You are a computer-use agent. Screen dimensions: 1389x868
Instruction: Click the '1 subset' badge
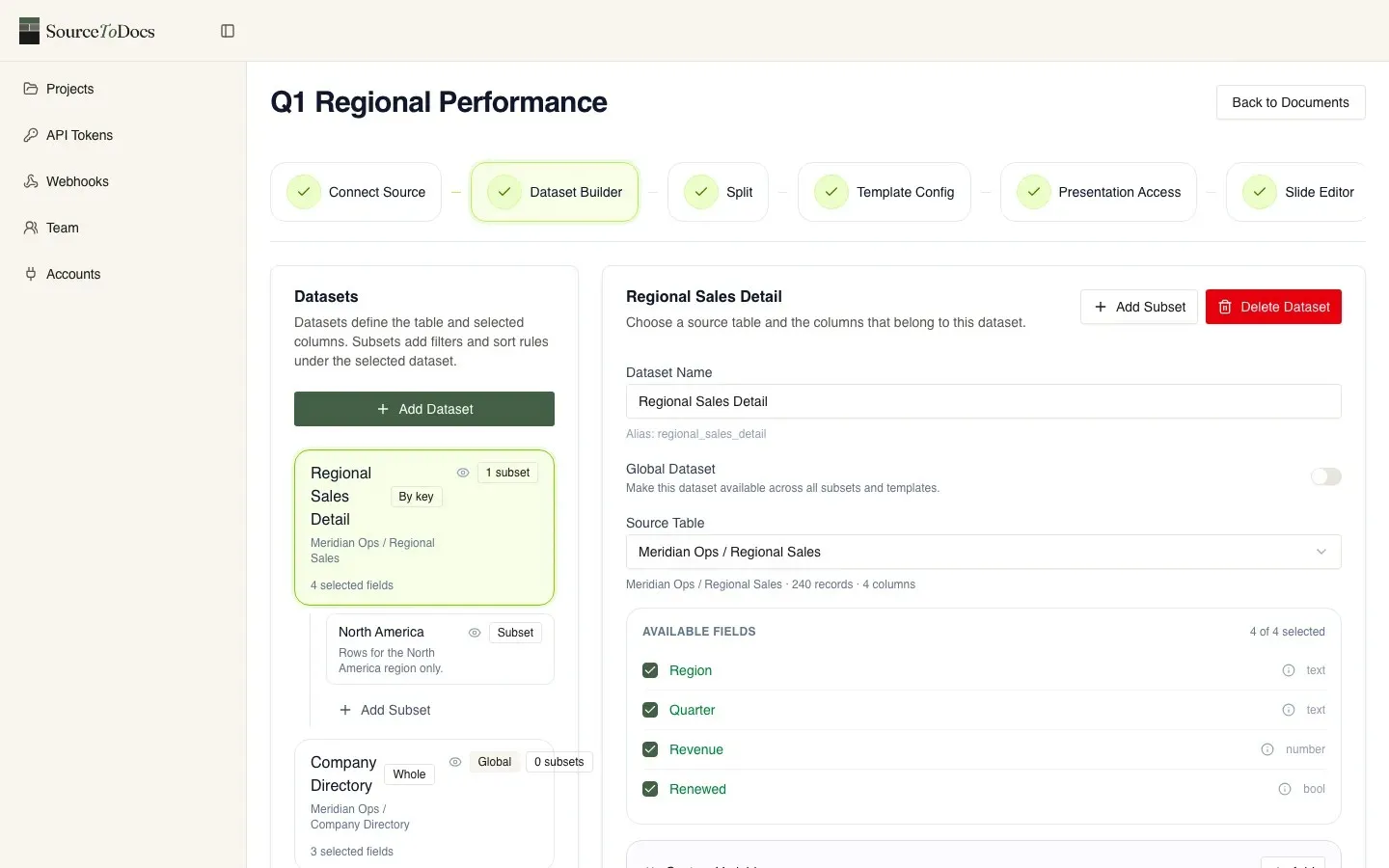coord(507,473)
